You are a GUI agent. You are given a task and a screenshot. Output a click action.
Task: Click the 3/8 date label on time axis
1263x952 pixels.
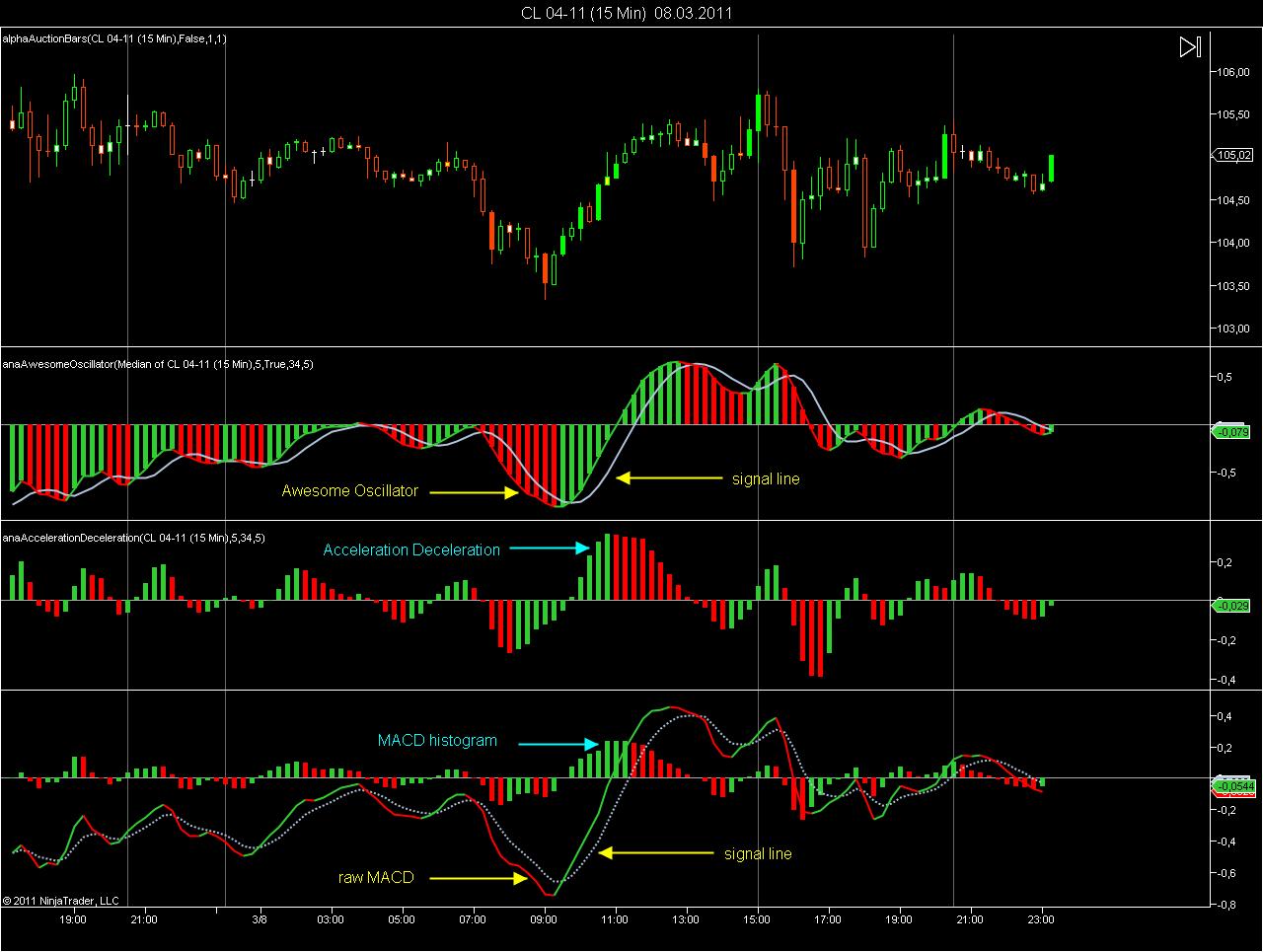(260, 919)
